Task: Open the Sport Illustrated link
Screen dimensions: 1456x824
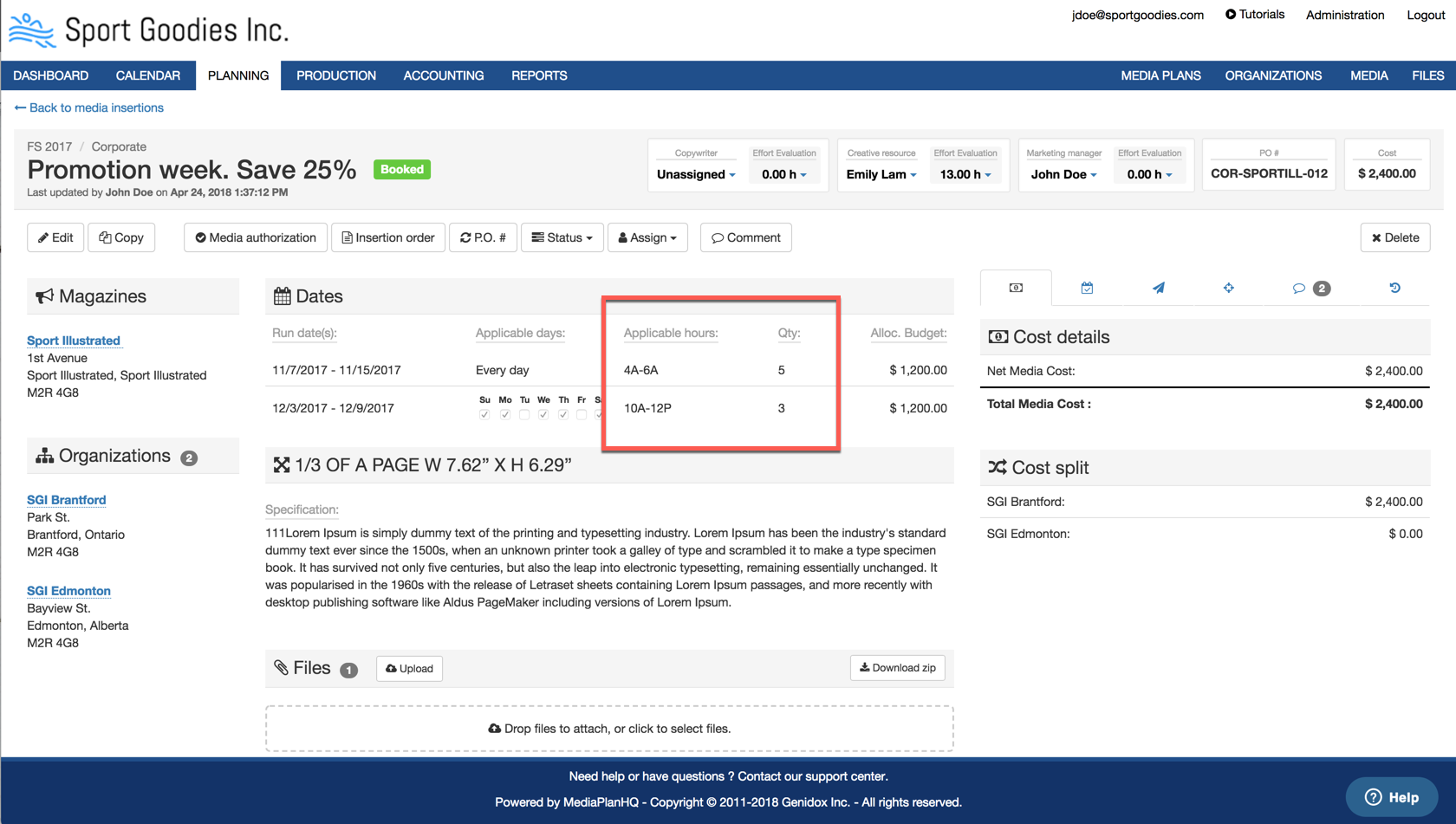Action: pos(74,341)
